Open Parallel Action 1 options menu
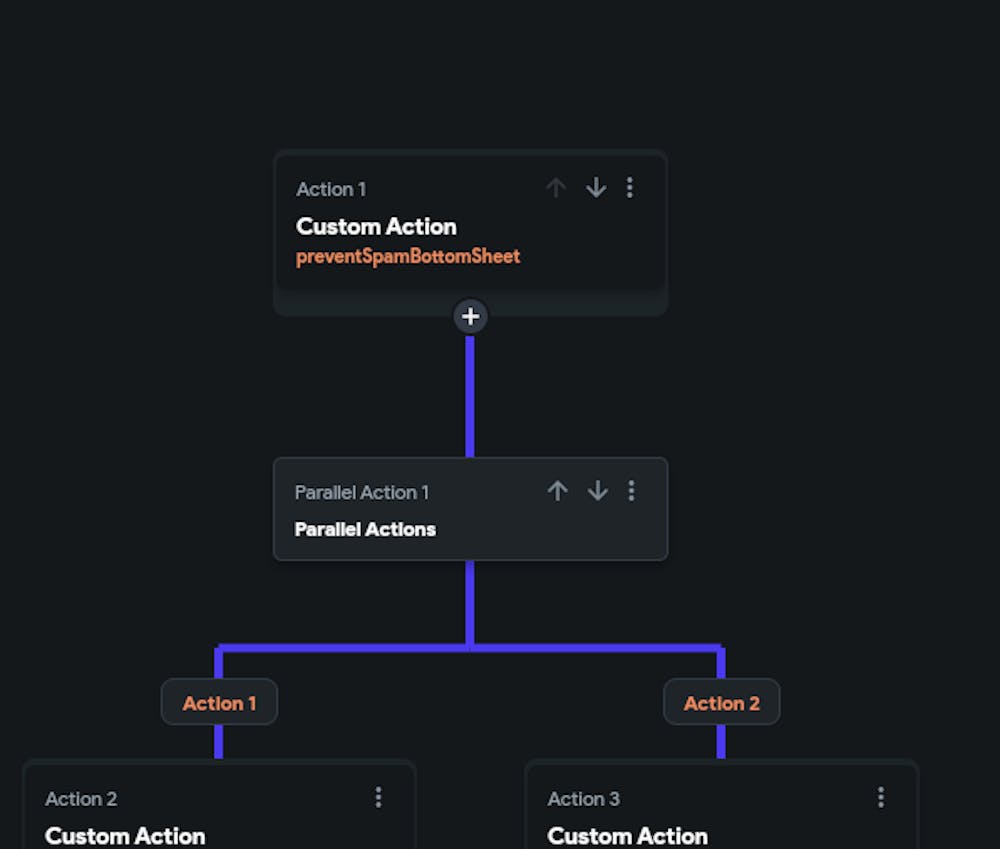The image size is (1000, 849). (x=631, y=490)
